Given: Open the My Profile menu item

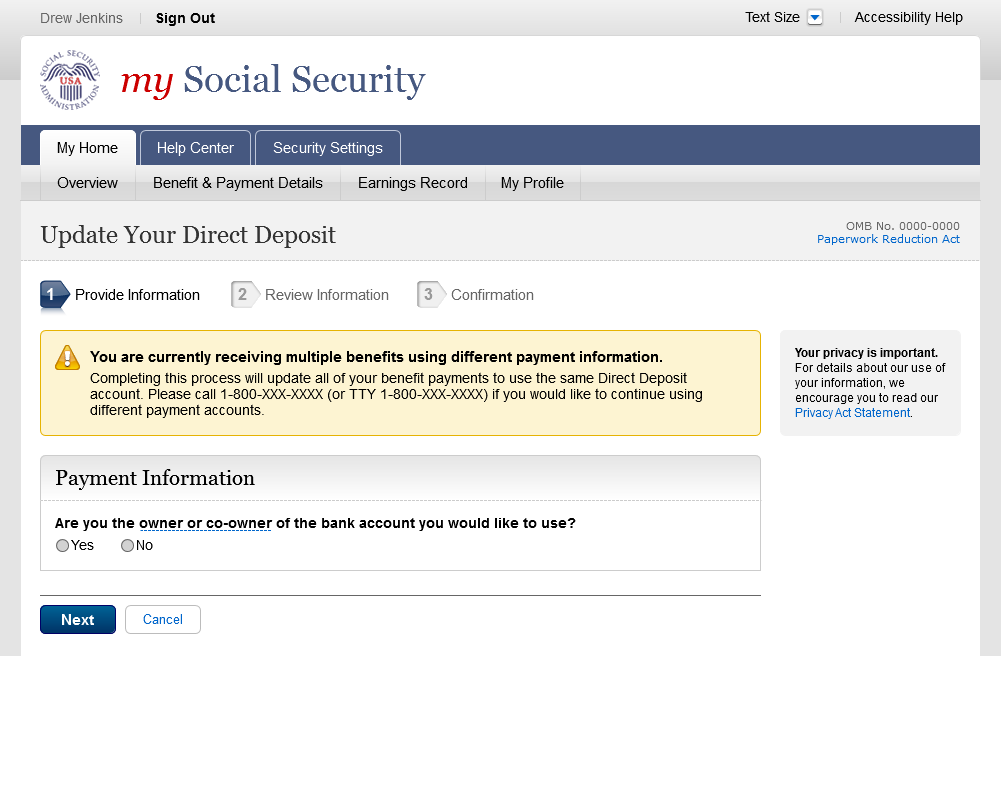Looking at the screenshot, I should (532, 183).
